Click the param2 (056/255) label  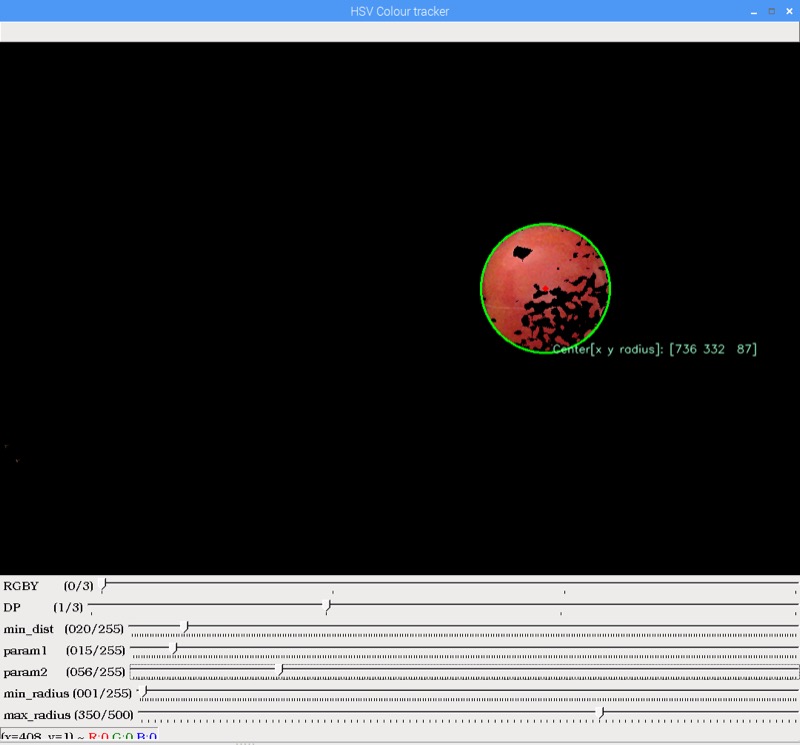click(64, 672)
